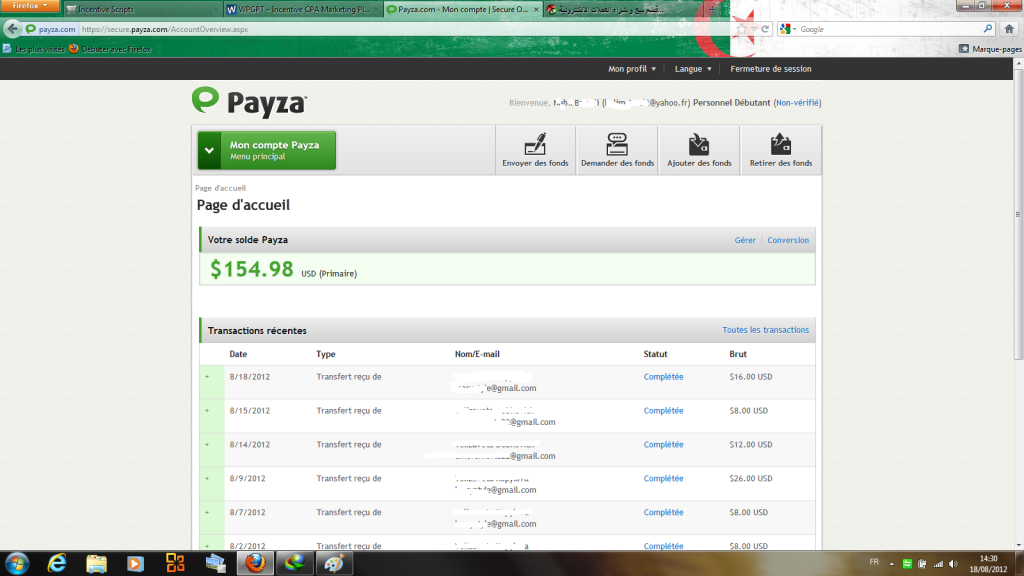
Task: Open the Gérer balance link
Action: tap(744, 240)
